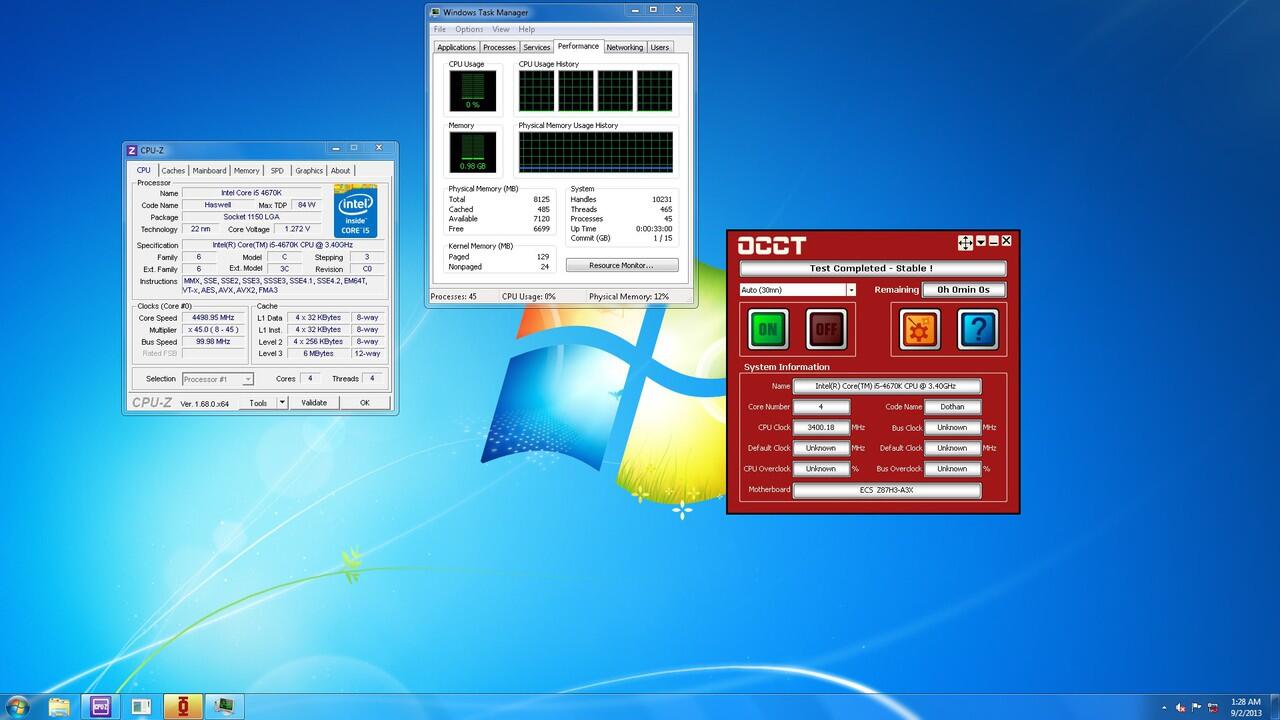Open the Users tab in Task Manager
Viewport: 1280px width, 720px height.
coord(660,47)
